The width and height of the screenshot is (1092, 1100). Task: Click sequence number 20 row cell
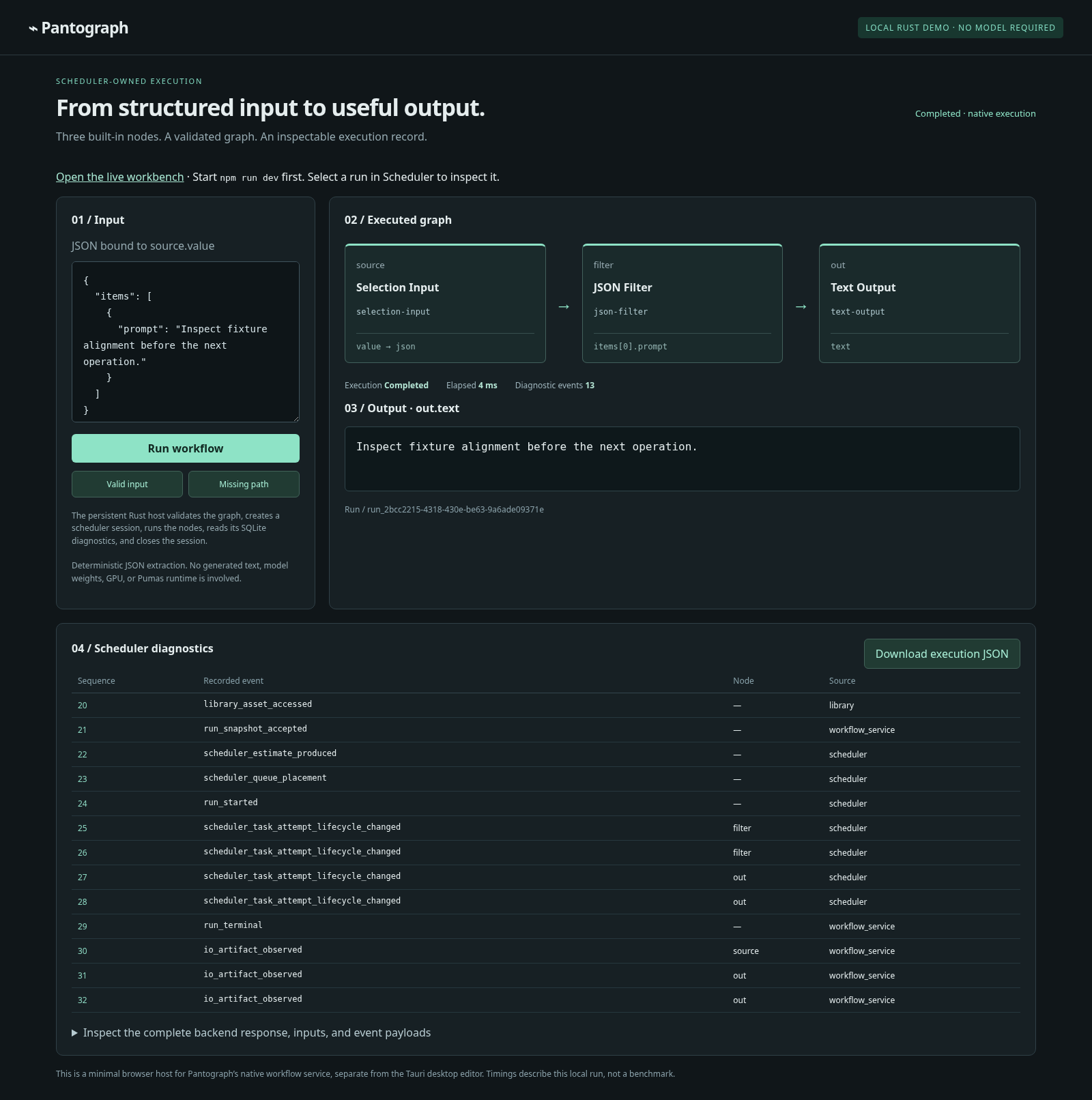[83, 705]
